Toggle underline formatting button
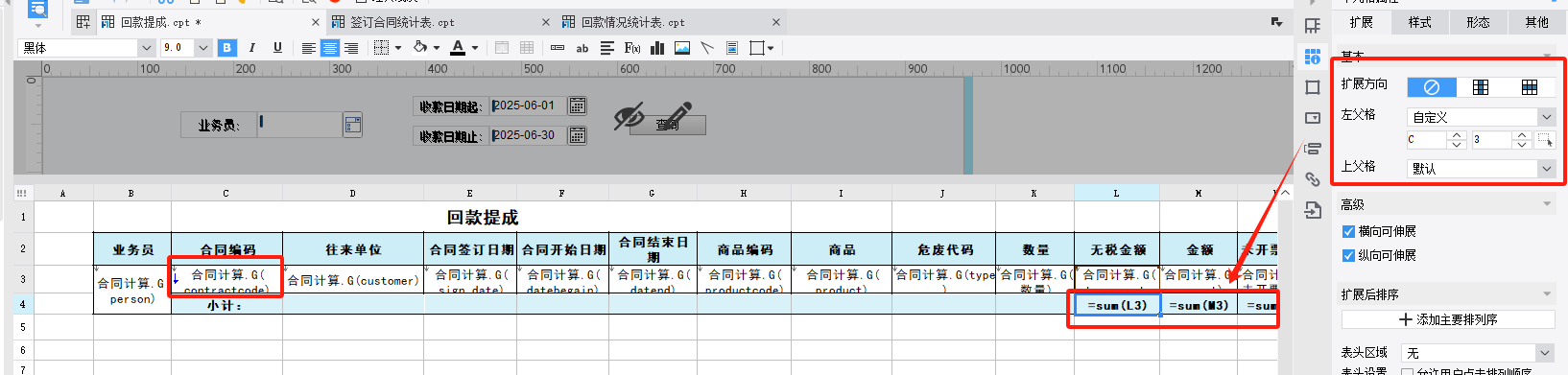1568x375 pixels. [277, 48]
